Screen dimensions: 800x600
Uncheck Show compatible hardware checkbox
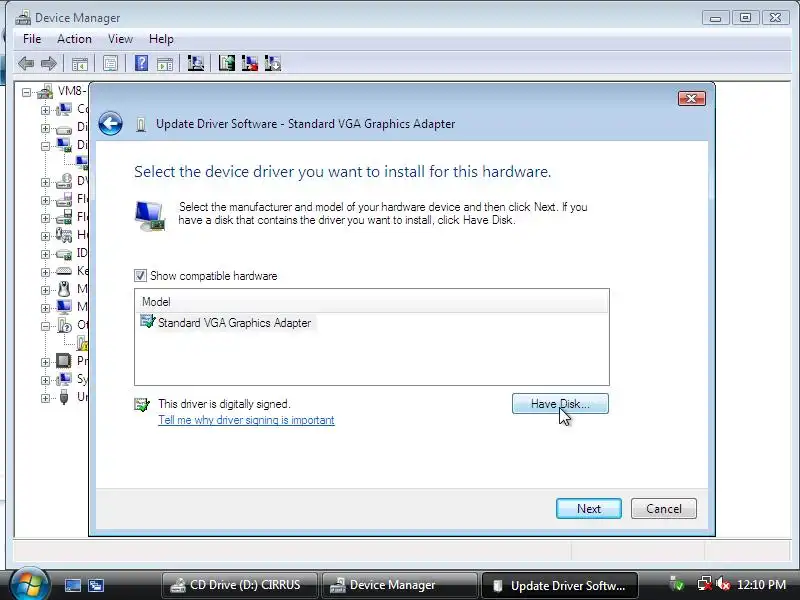(x=140, y=276)
